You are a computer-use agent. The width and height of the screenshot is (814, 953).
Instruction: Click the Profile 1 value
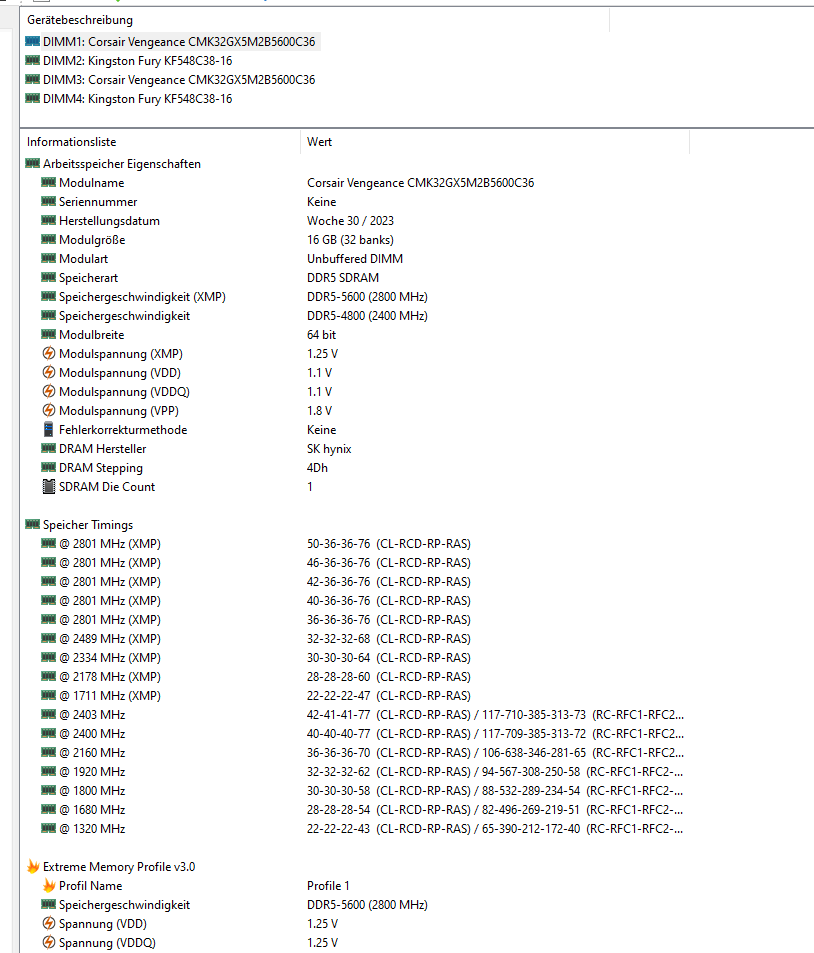[x=328, y=886]
